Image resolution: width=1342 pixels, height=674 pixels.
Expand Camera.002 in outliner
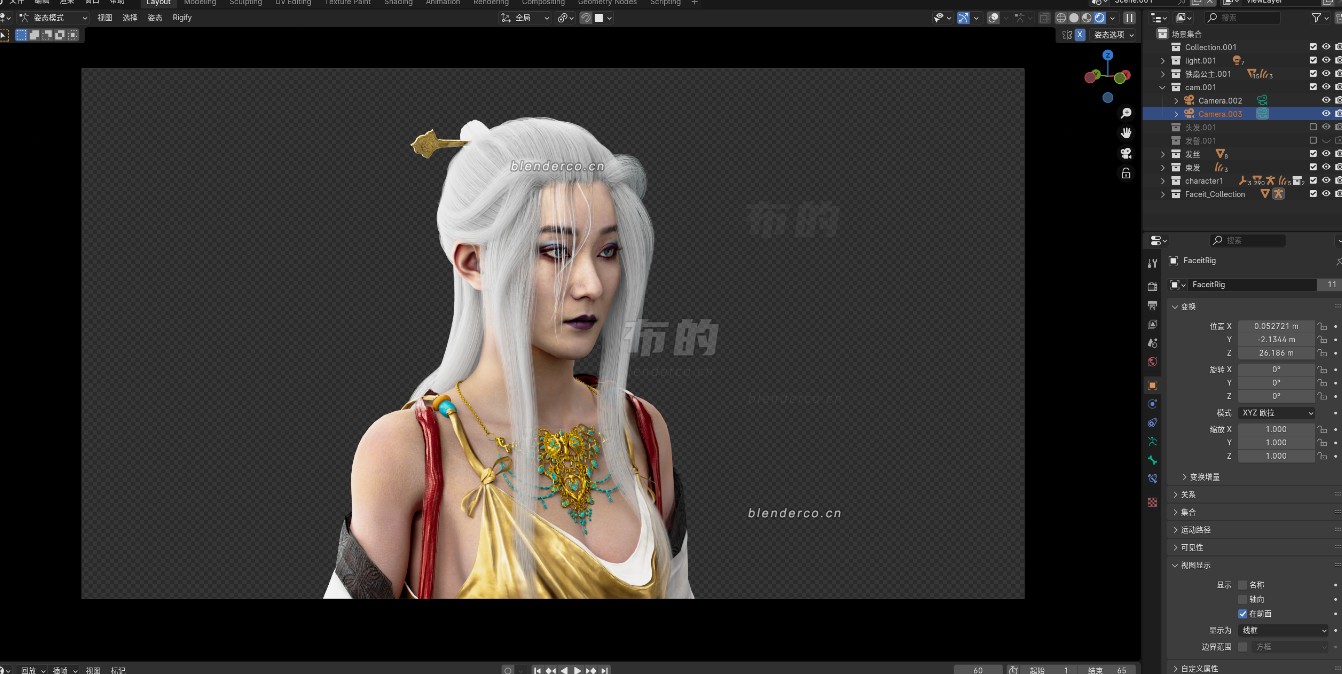click(1176, 101)
